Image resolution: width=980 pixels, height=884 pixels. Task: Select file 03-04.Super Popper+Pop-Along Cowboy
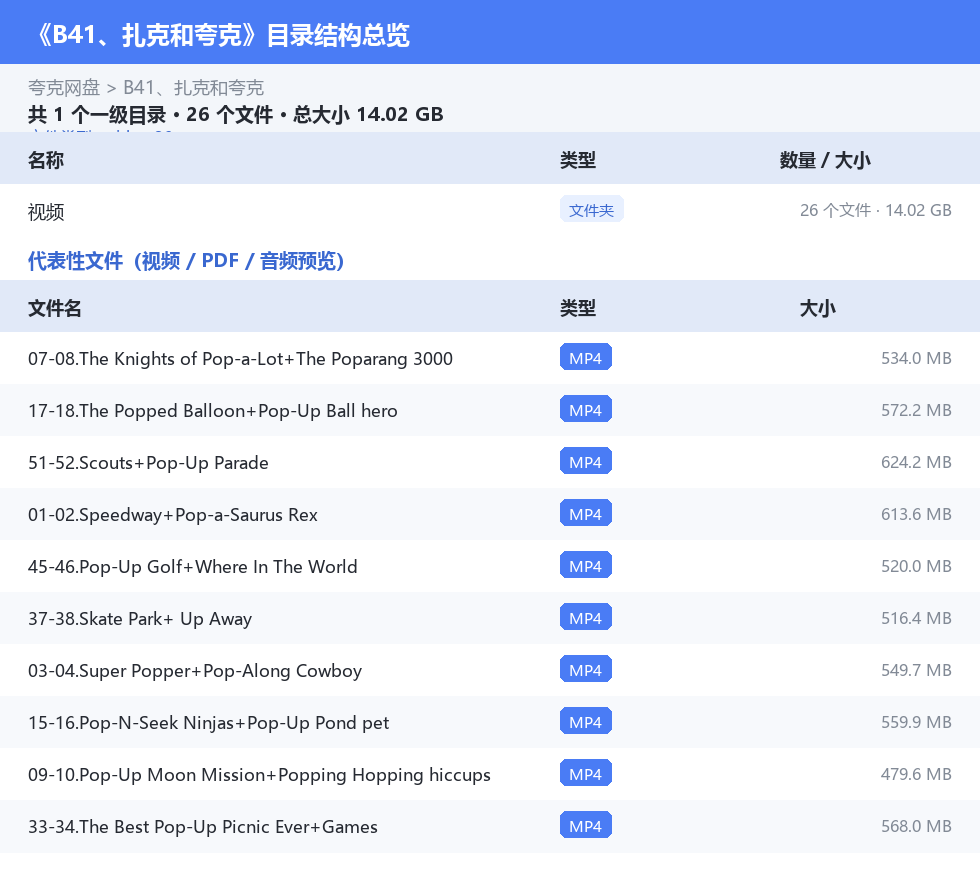click(195, 670)
